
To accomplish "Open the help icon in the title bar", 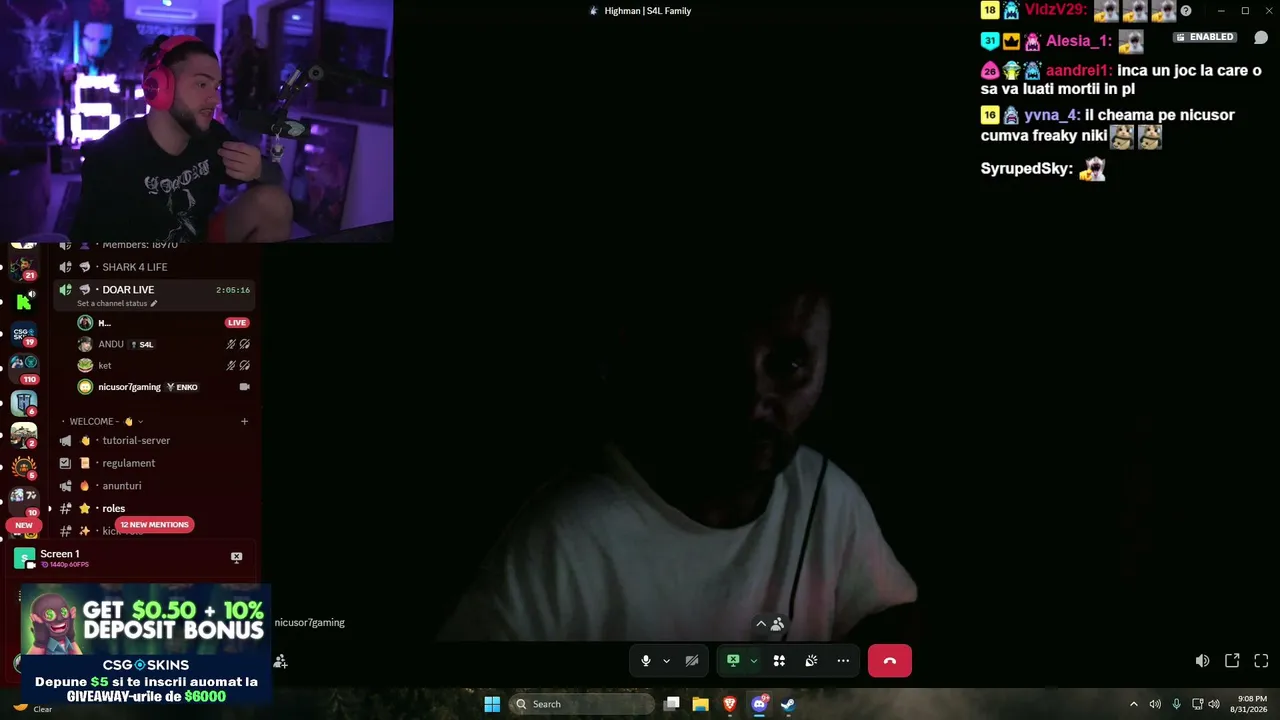I will 1186,11.
